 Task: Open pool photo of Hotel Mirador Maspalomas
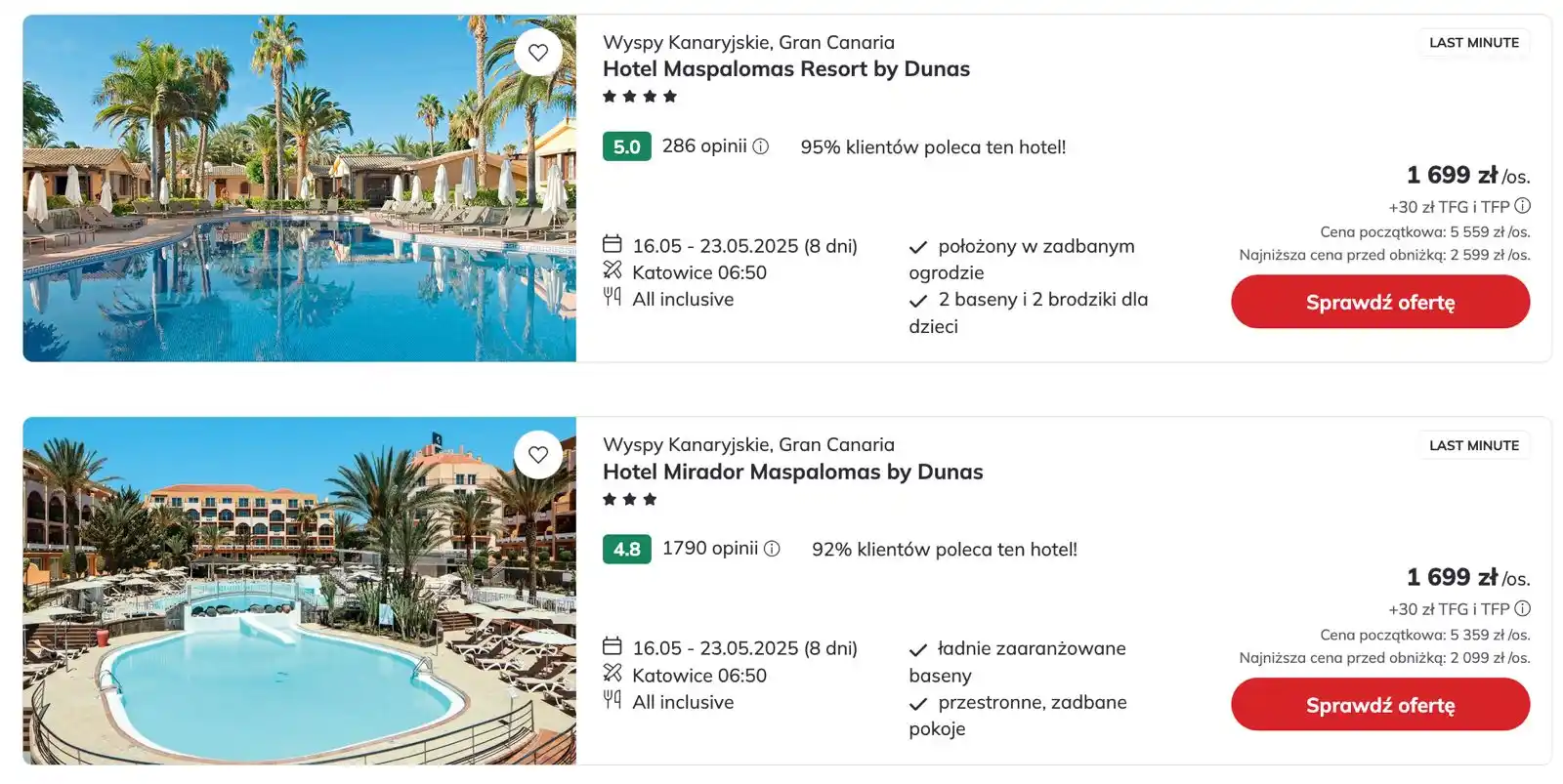(x=299, y=591)
